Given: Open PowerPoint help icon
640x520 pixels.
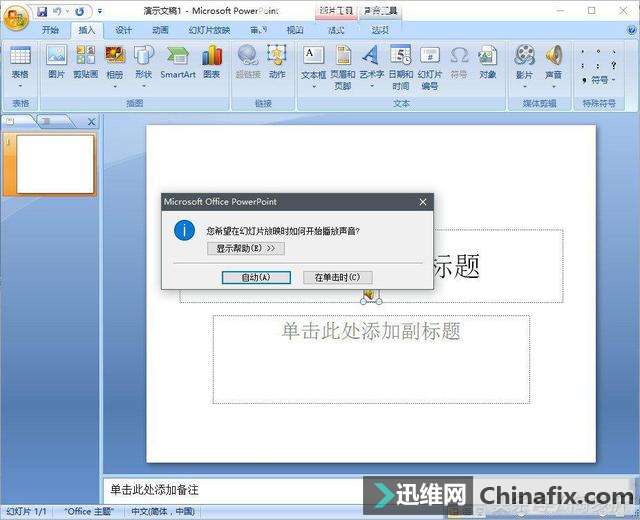Looking at the screenshot, I should point(632,30).
